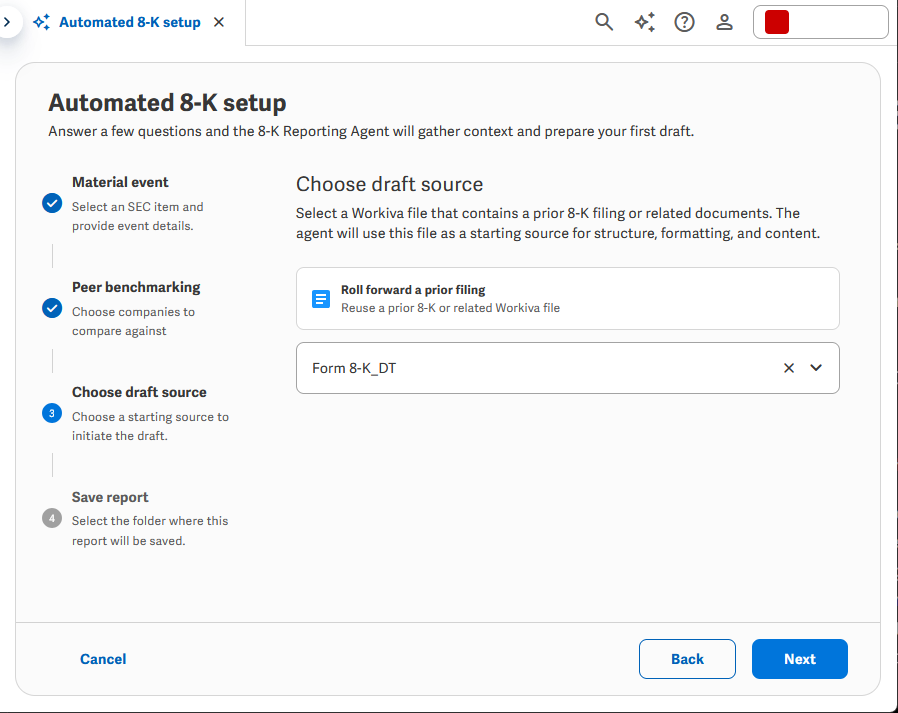Select the Roll forward a prior filing card
The height and width of the screenshot is (713, 898).
pyautogui.click(x=568, y=298)
